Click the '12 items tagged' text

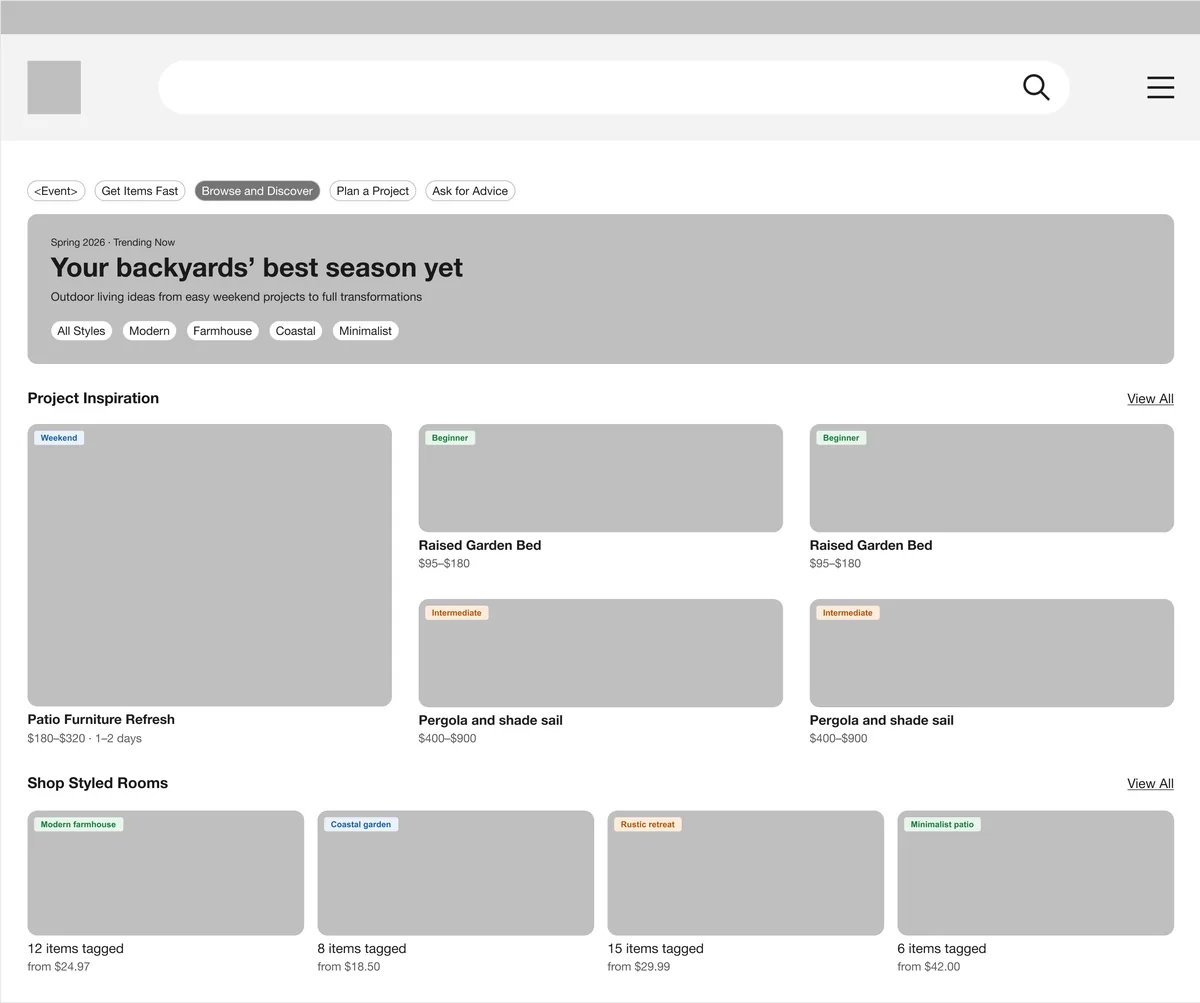(76, 949)
